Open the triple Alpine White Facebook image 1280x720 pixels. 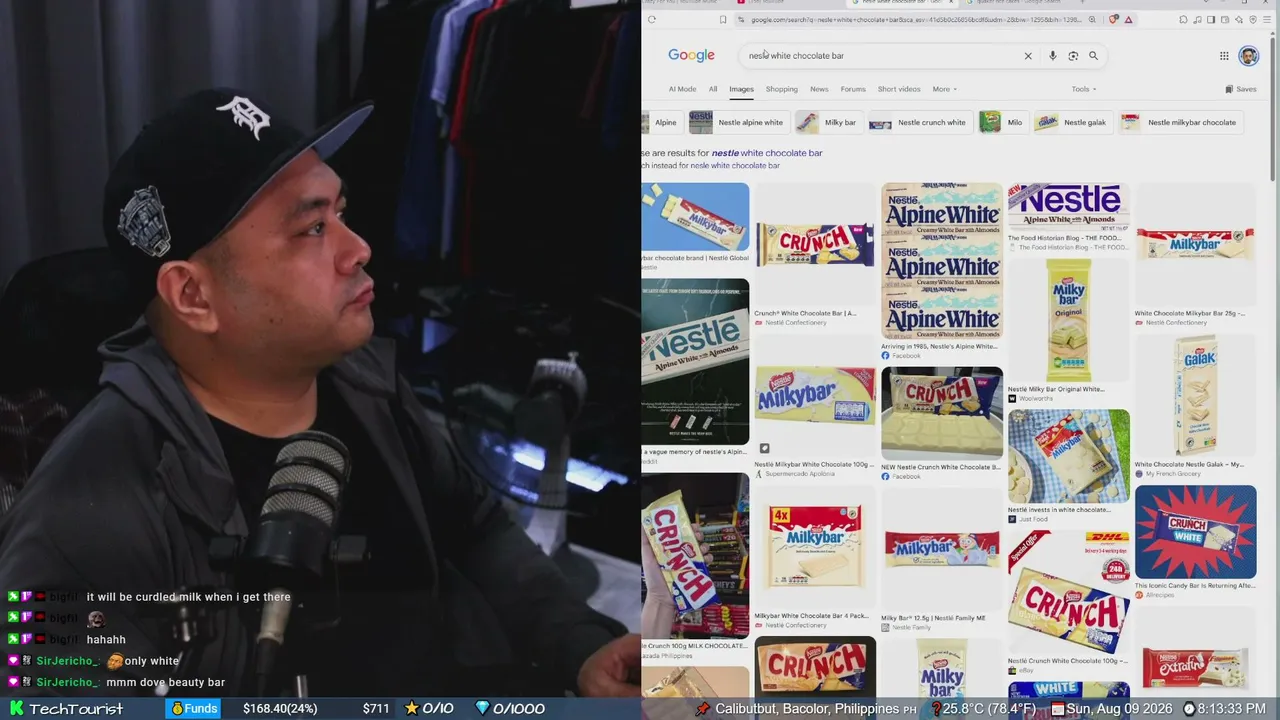942,260
